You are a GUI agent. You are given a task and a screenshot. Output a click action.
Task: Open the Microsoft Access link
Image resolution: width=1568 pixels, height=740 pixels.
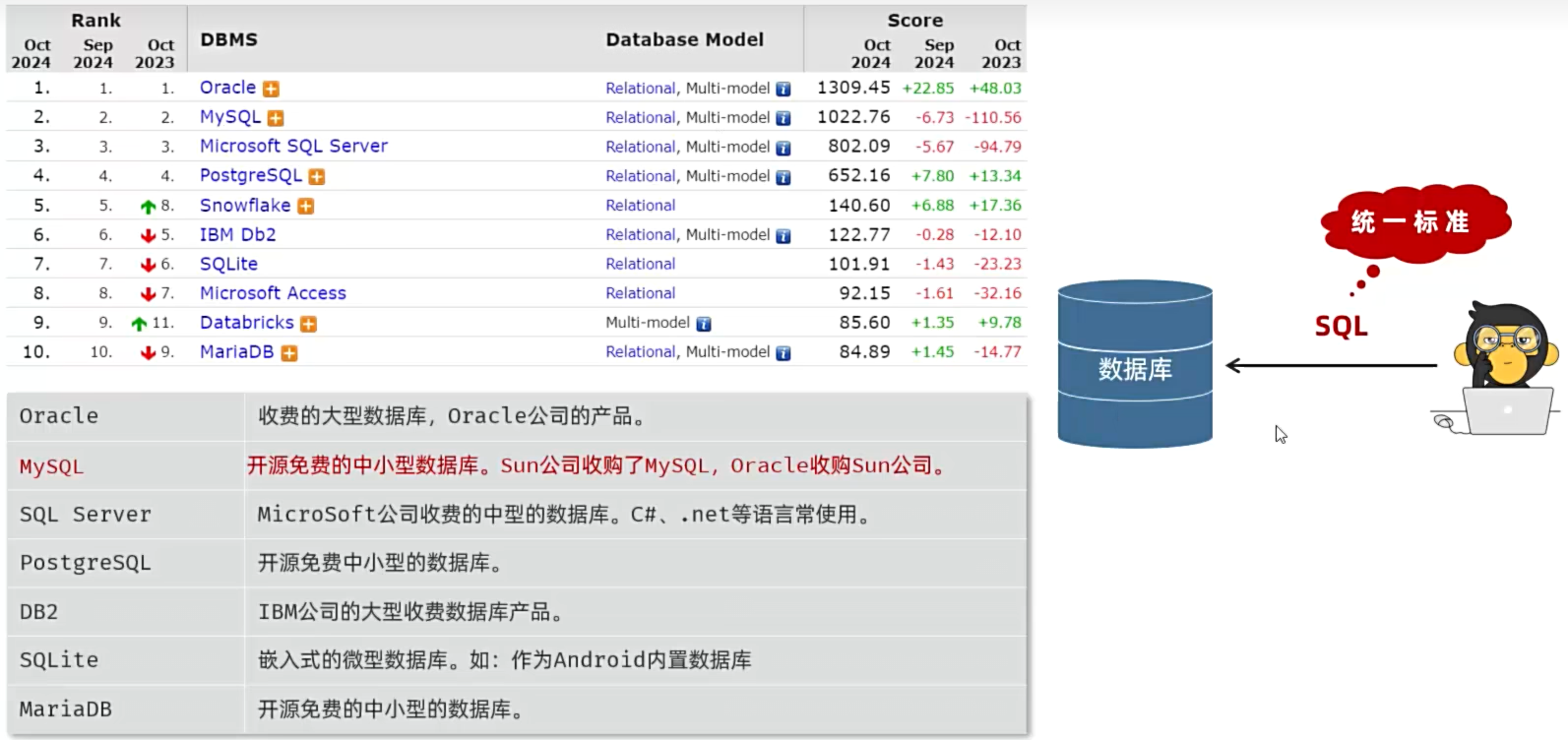tap(273, 293)
